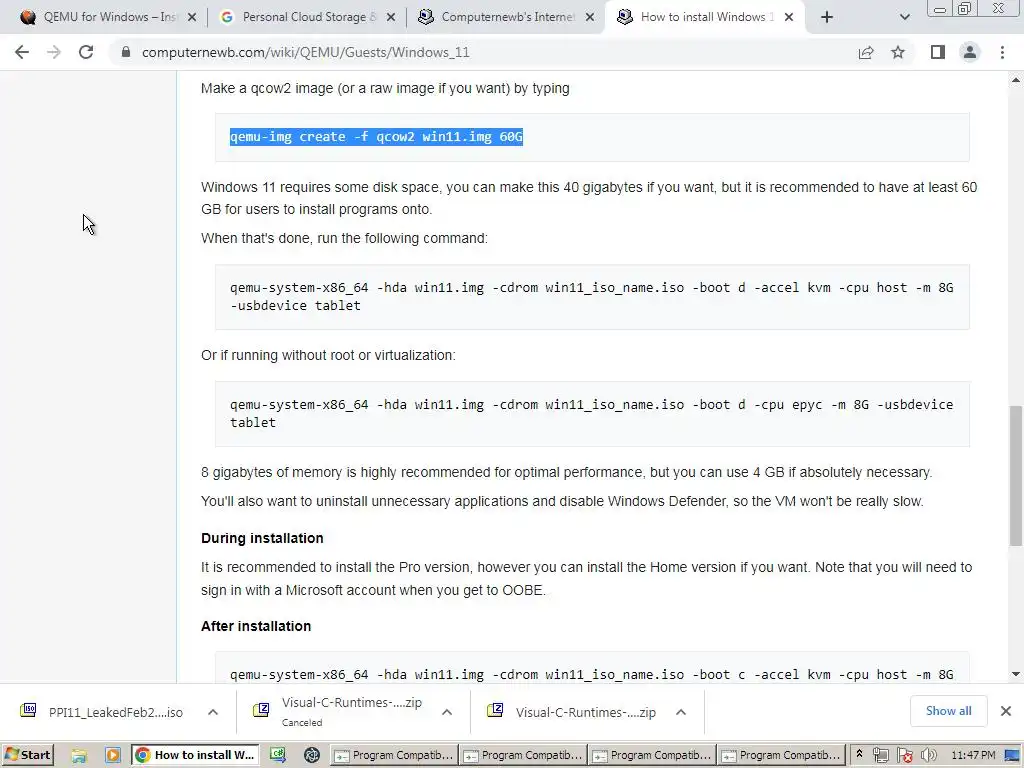The image size is (1024, 768).
Task: Launch media player from taskbar
Action: 112,756
